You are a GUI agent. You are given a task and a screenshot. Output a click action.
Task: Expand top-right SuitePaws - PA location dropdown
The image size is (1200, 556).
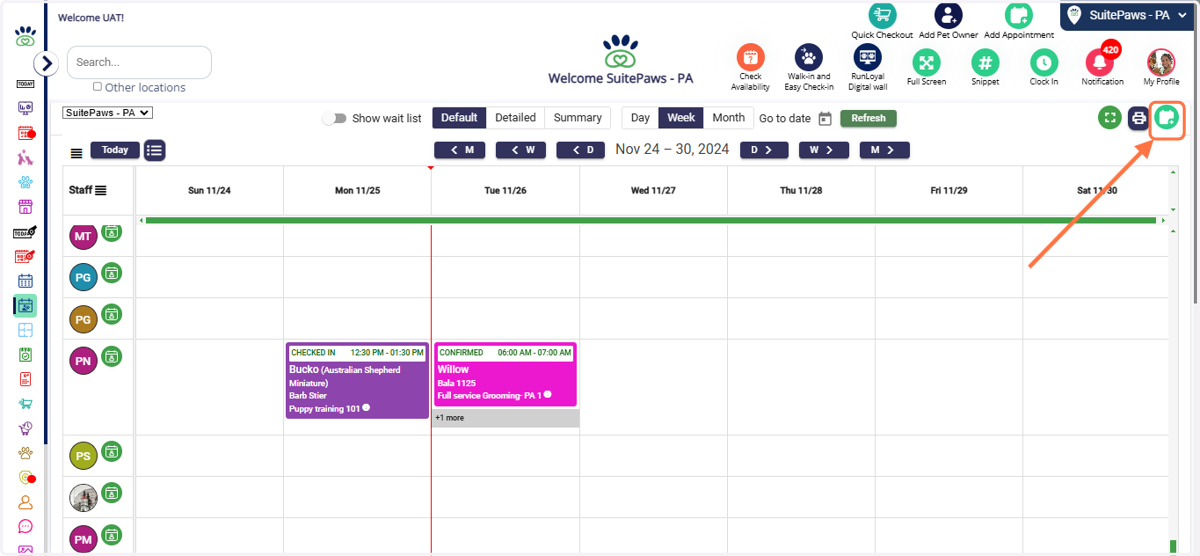pos(1127,15)
